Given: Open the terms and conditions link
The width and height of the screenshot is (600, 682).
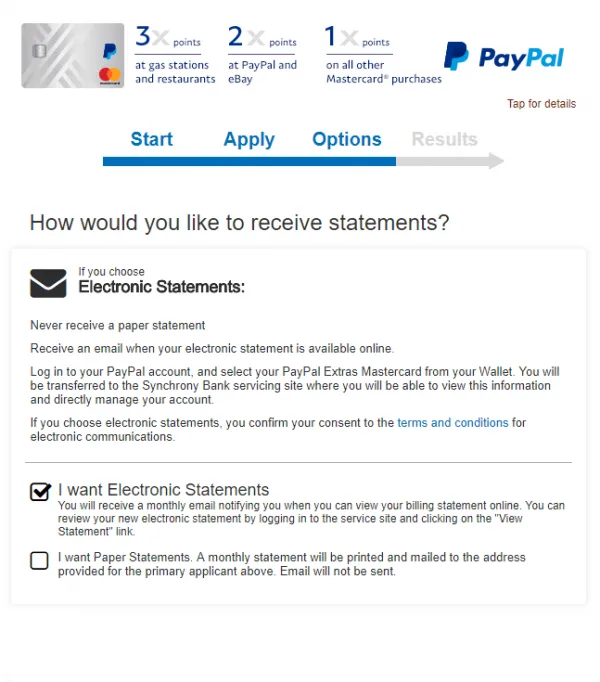Looking at the screenshot, I should [453, 423].
